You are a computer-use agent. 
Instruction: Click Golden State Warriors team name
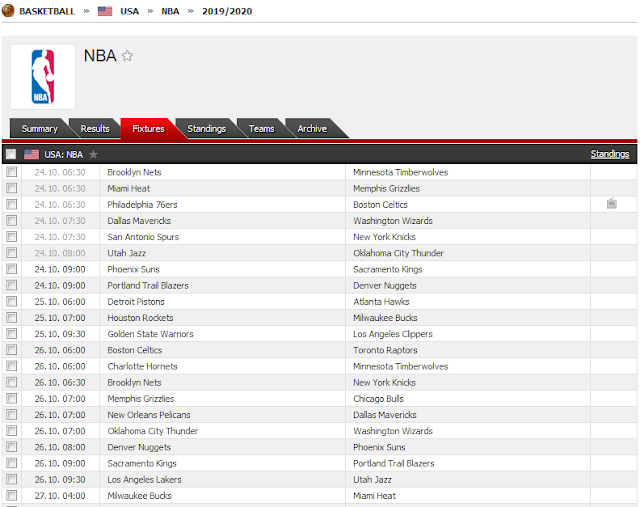(x=151, y=334)
